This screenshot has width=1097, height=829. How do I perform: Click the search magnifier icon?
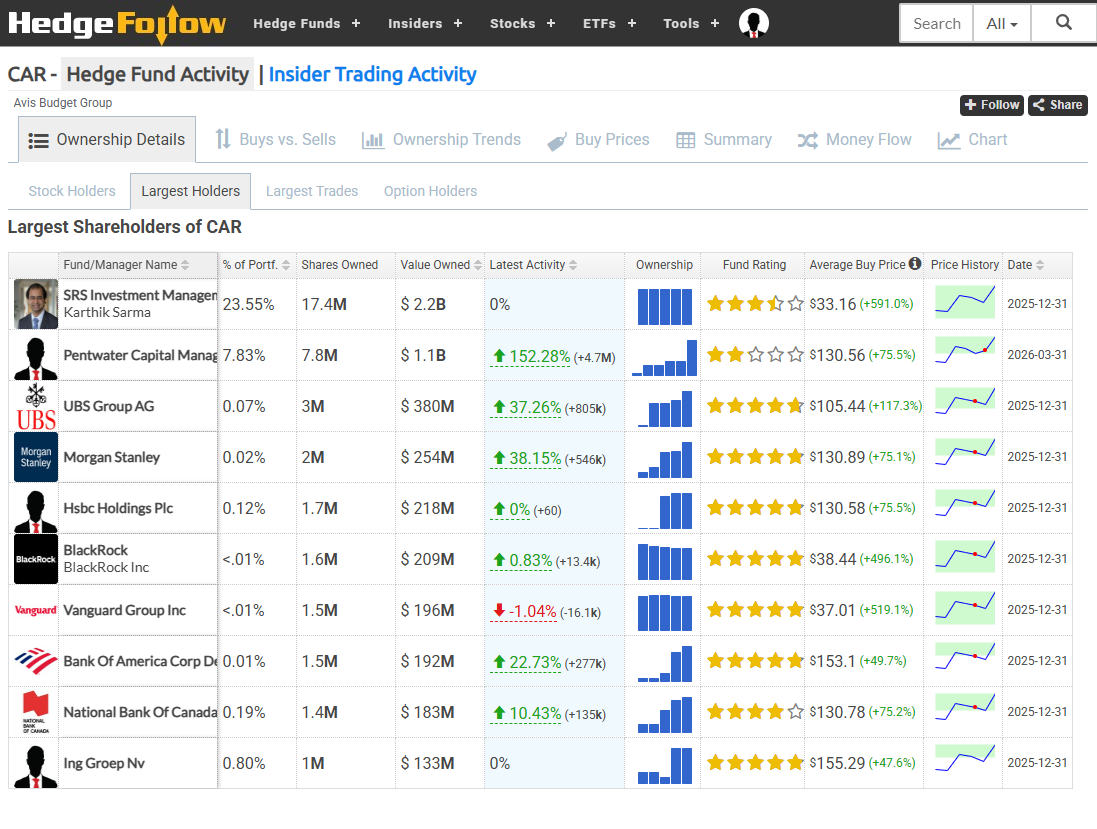tap(1063, 23)
